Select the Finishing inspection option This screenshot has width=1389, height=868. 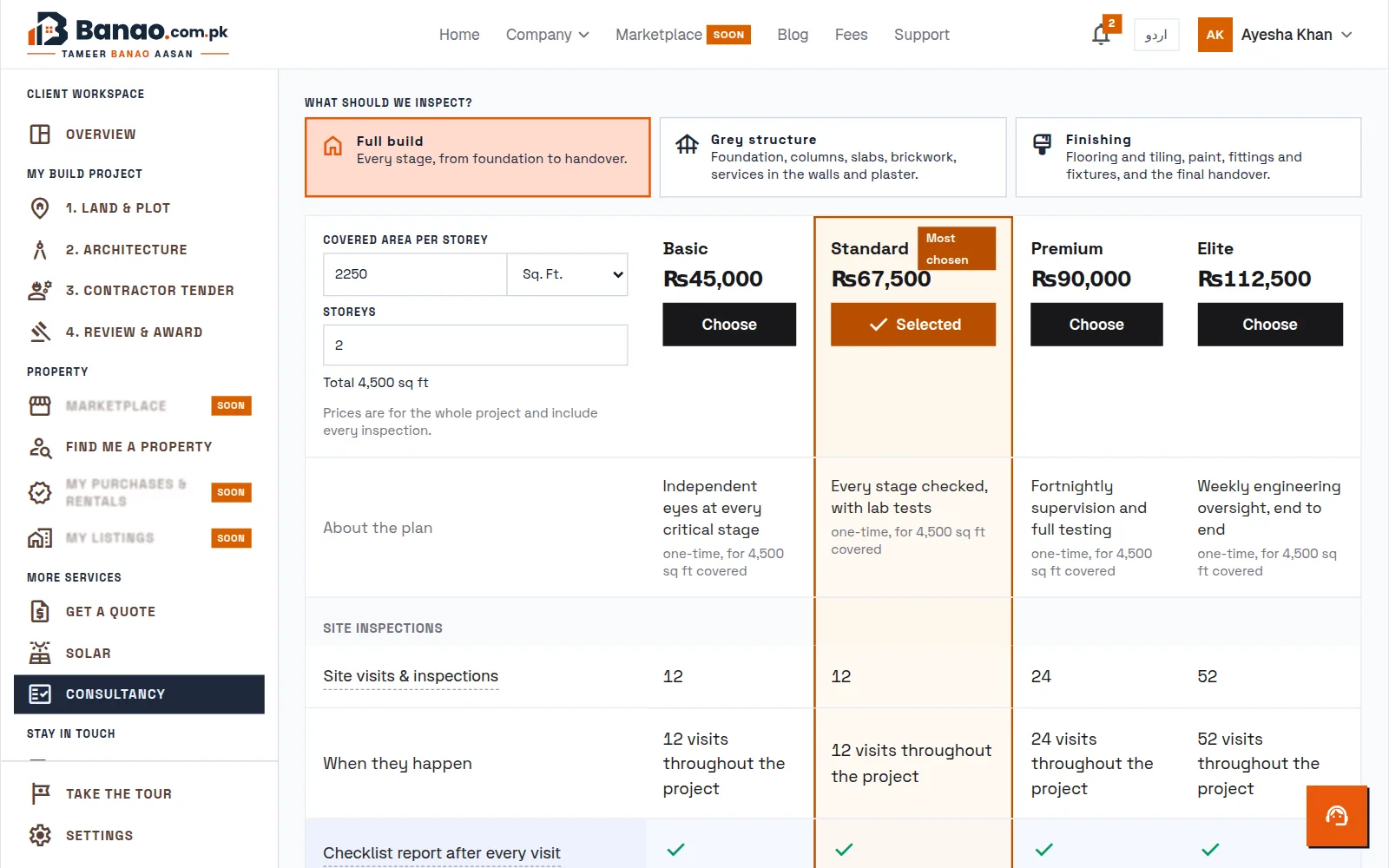[x=1188, y=157]
